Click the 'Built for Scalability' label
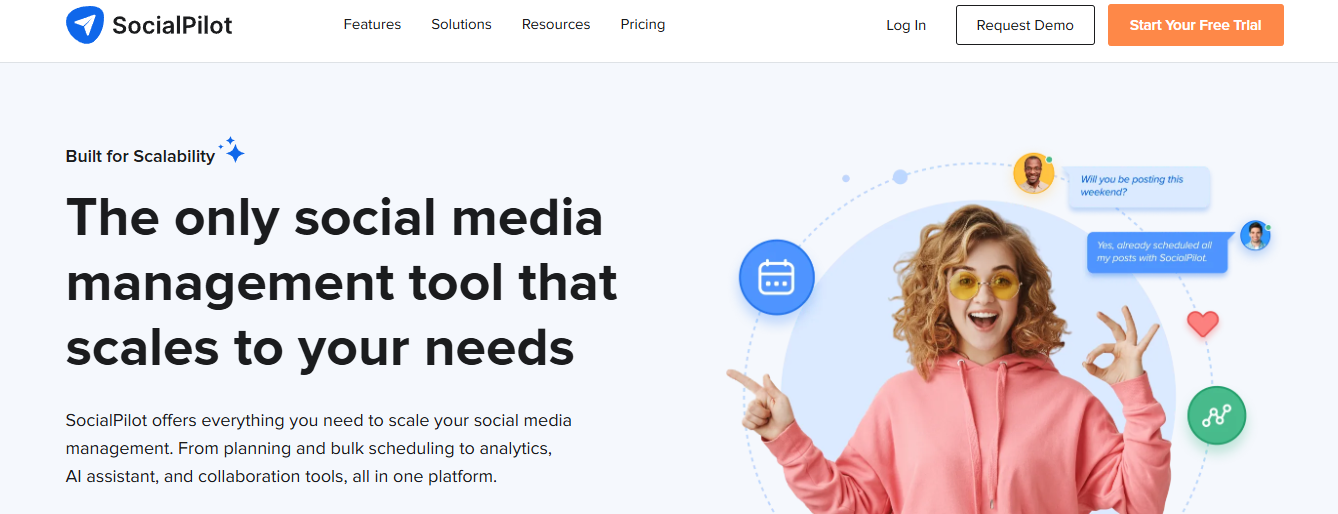Viewport: 1338px width, 514px height. [140, 156]
